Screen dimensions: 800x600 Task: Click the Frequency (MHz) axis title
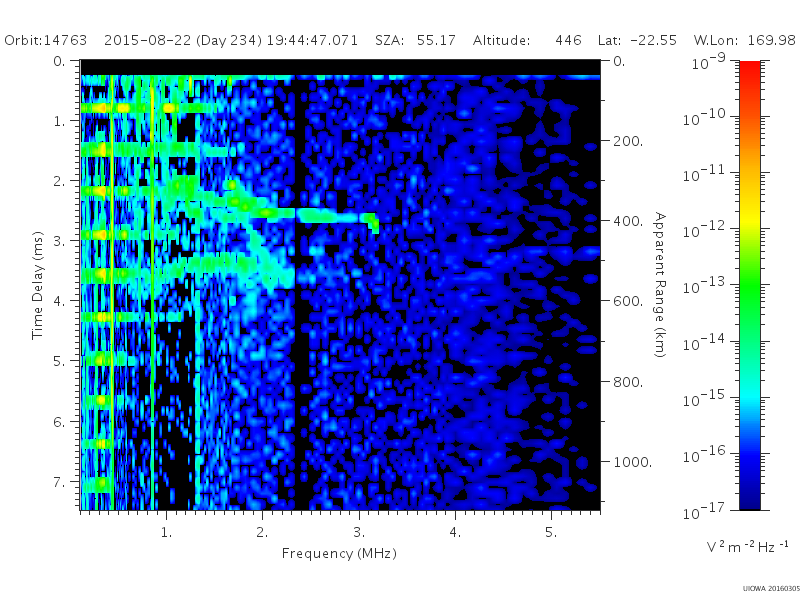(x=339, y=554)
